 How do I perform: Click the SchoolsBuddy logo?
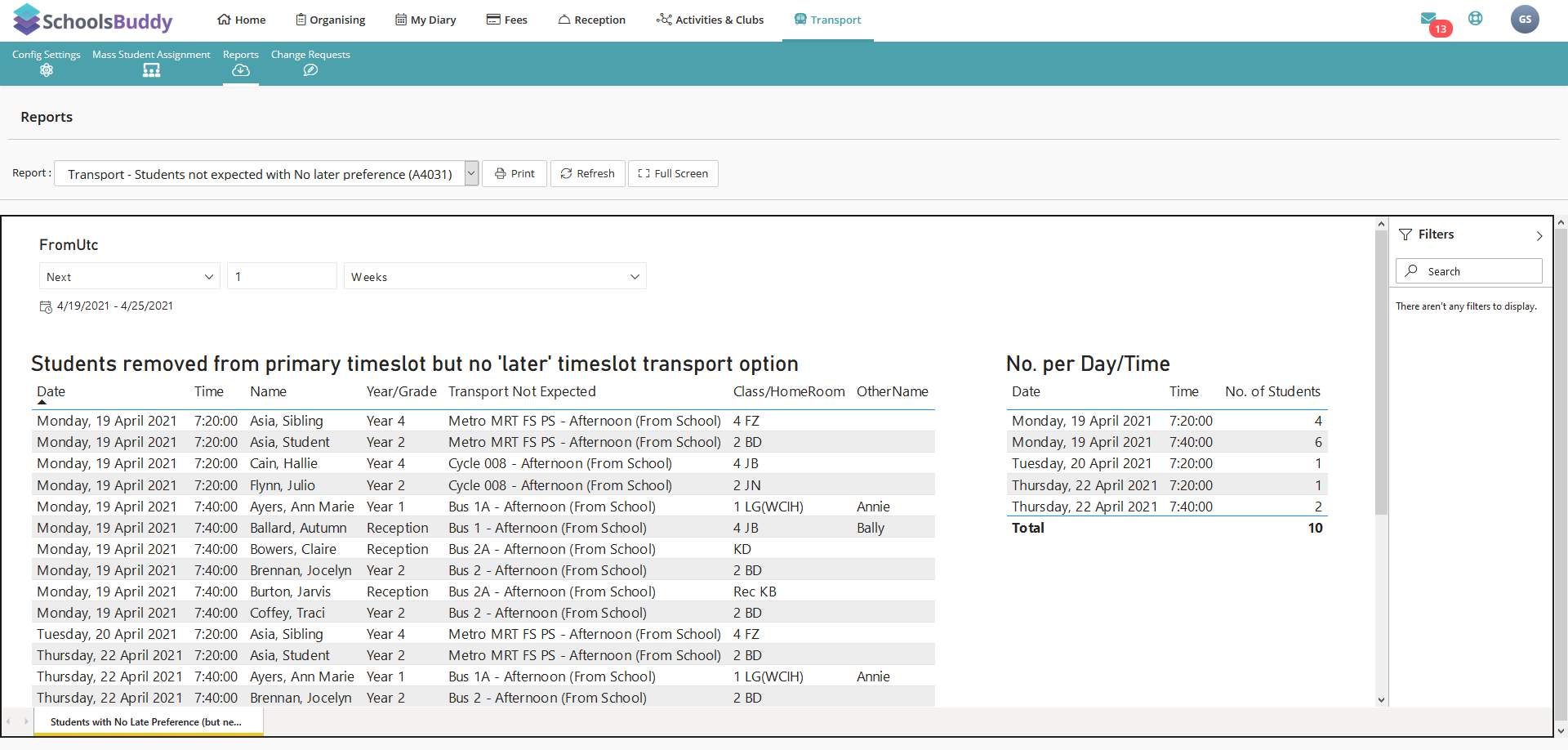[x=92, y=20]
